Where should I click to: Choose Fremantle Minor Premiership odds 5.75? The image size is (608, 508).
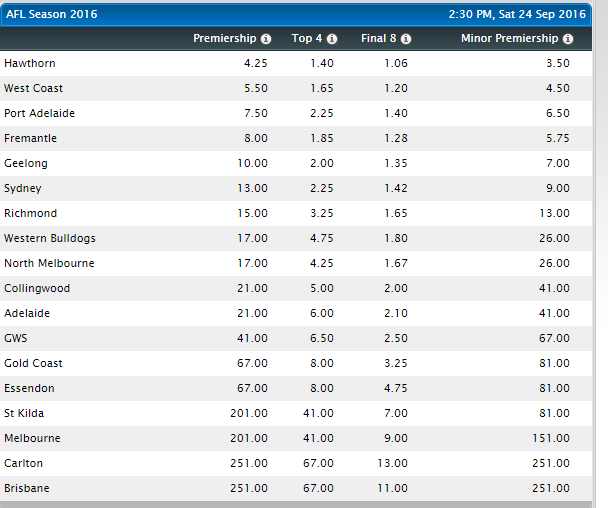click(557, 138)
